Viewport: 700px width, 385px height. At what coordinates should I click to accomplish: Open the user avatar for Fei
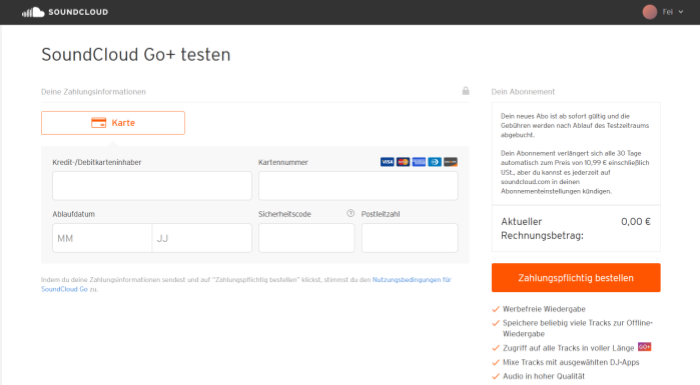(x=650, y=12)
